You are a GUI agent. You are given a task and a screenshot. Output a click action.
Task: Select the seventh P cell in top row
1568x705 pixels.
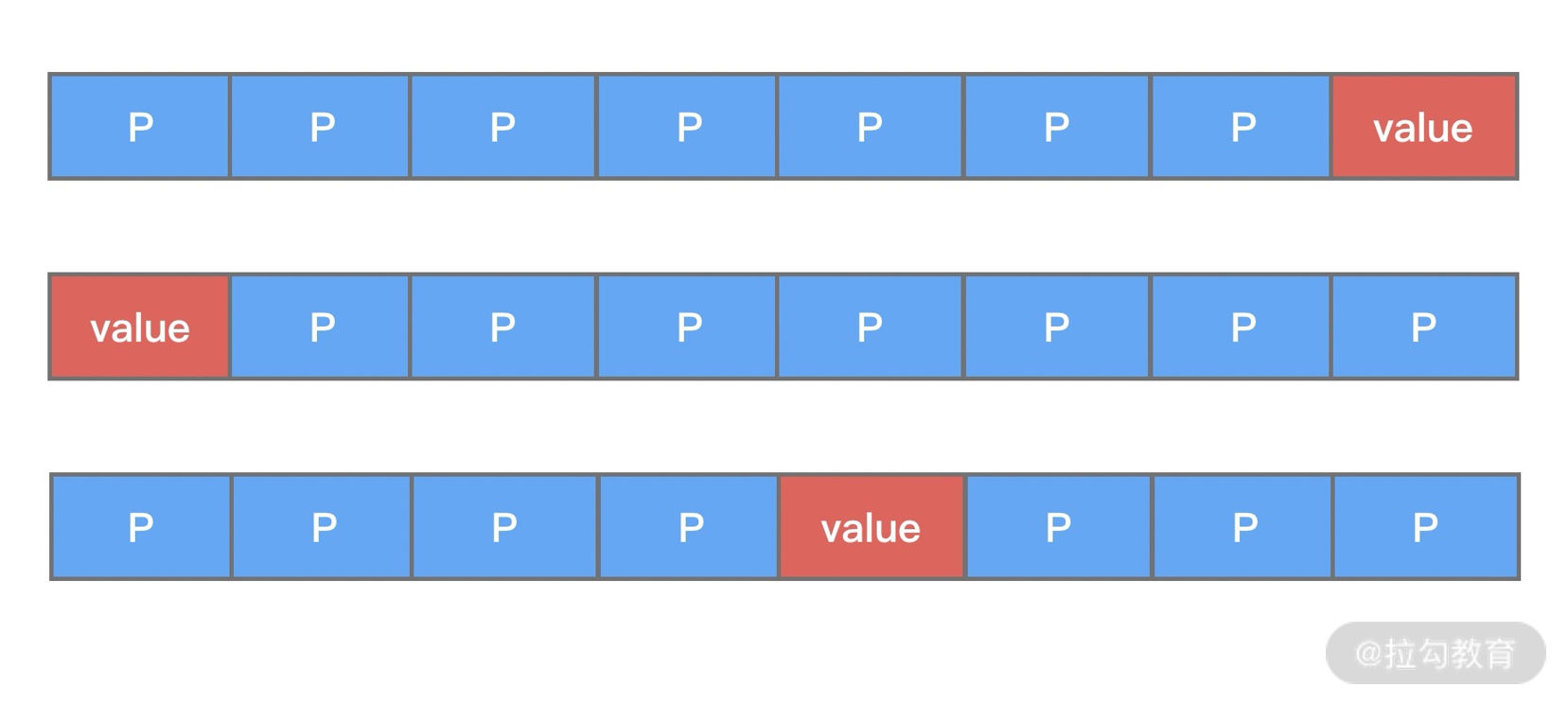click(1241, 127)
